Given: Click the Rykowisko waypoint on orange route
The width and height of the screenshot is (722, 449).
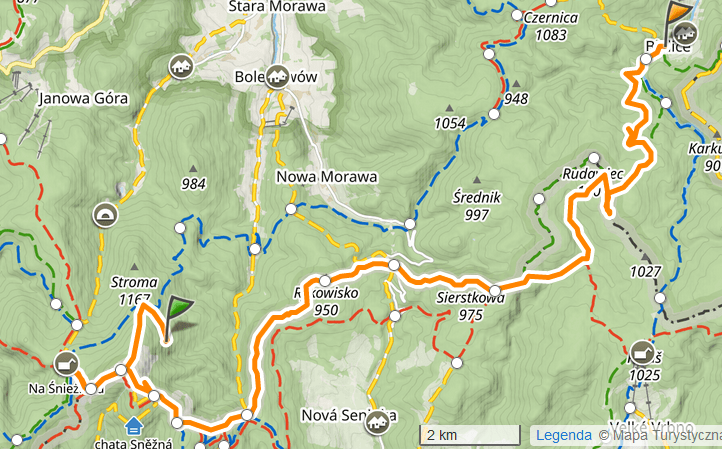Looking at the screenshot, I should [x=325, y=280].
